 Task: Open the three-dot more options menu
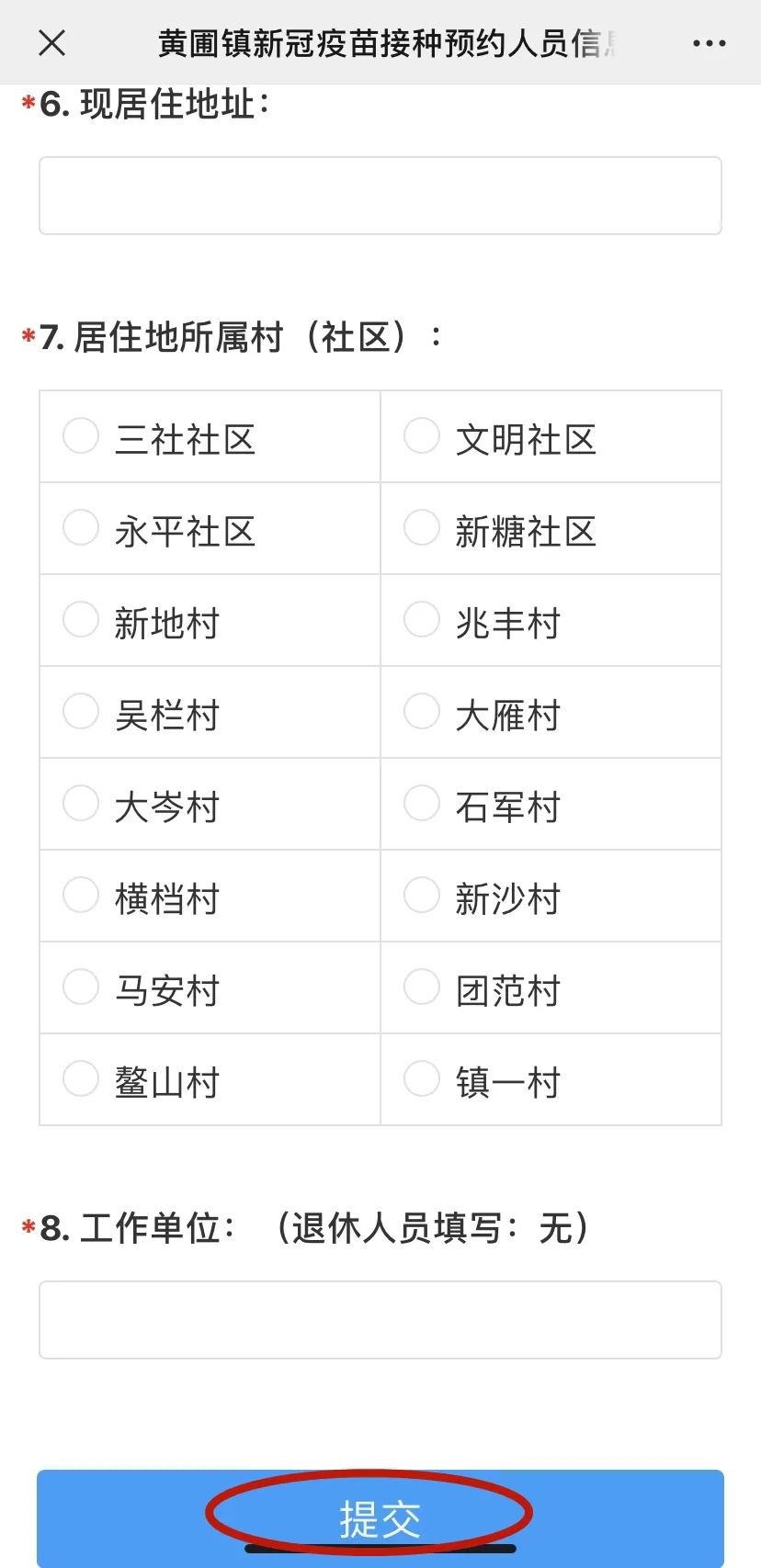point(709,43)
